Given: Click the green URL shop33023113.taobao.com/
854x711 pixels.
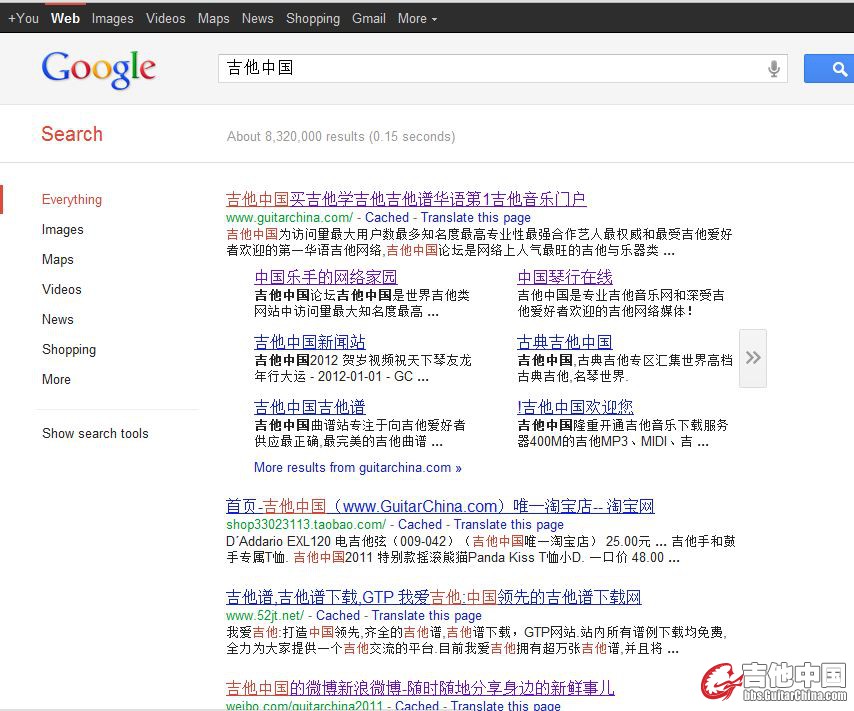Looking at the screenshot, I should [306, 525].
